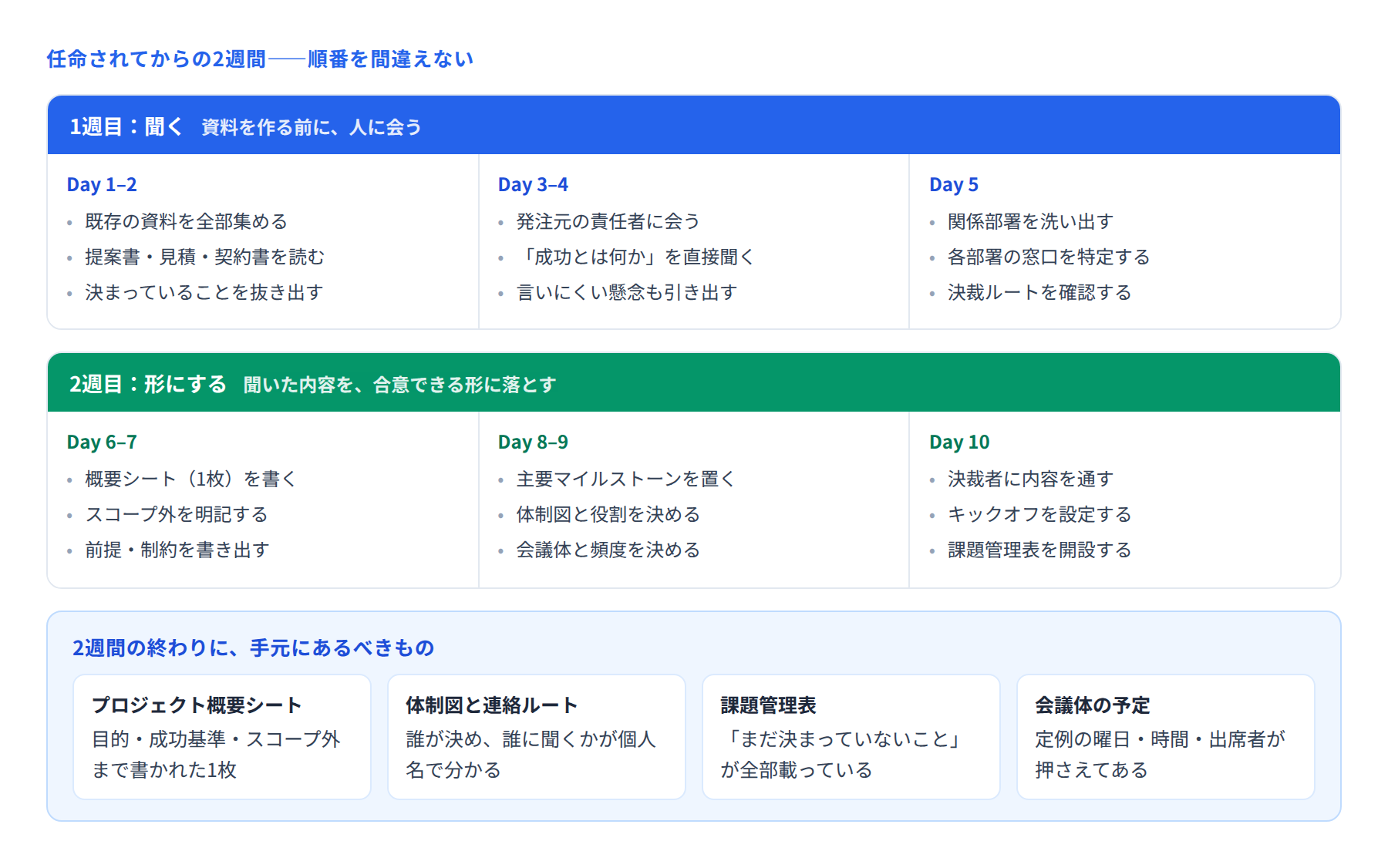Select the Day 5 heading
This screenshot has width=1388, height=868.
tap(954, 185)
